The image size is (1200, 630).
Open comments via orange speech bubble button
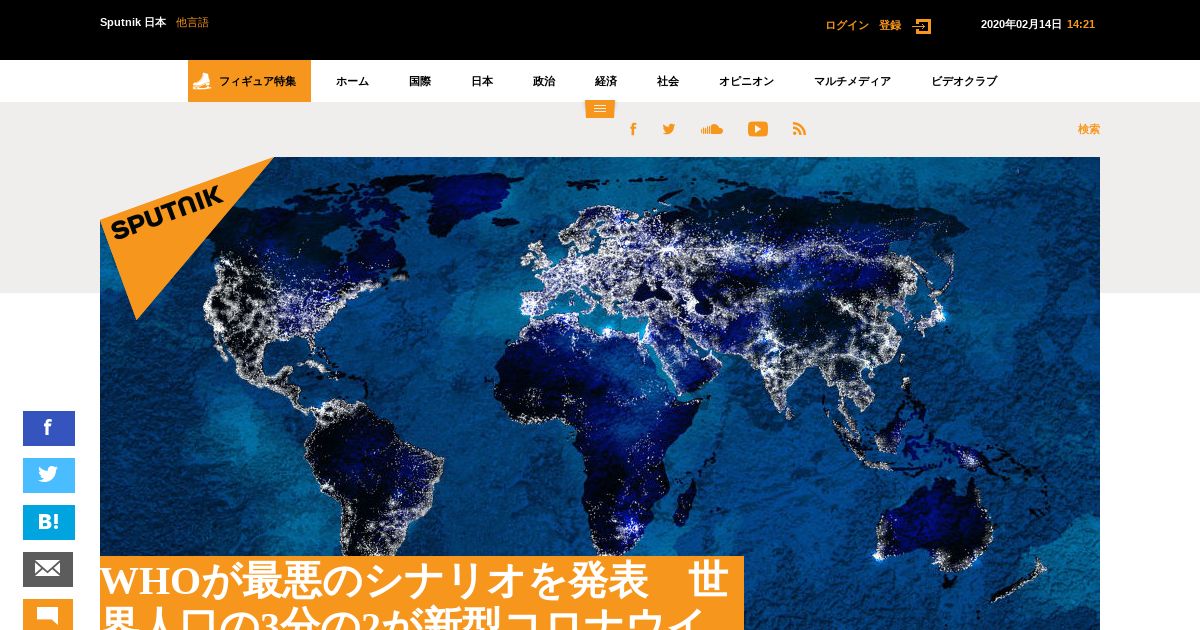[48, 614]
